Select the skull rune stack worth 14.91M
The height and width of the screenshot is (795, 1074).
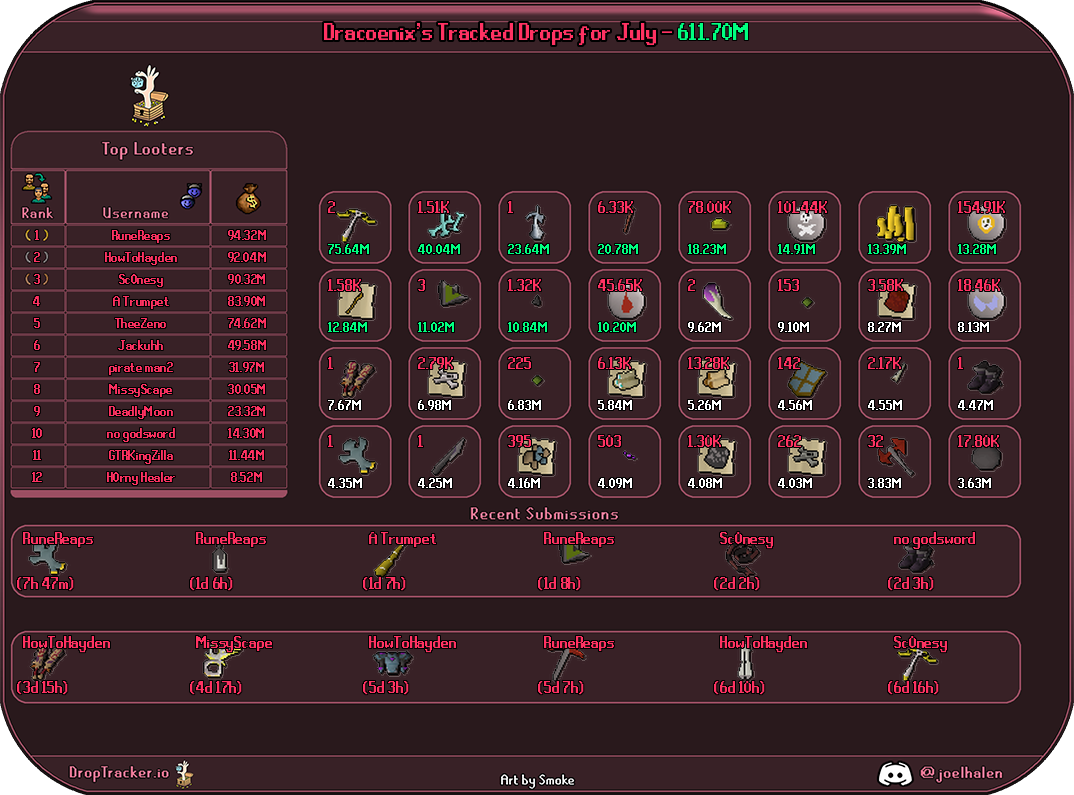(x=804, y=227)
